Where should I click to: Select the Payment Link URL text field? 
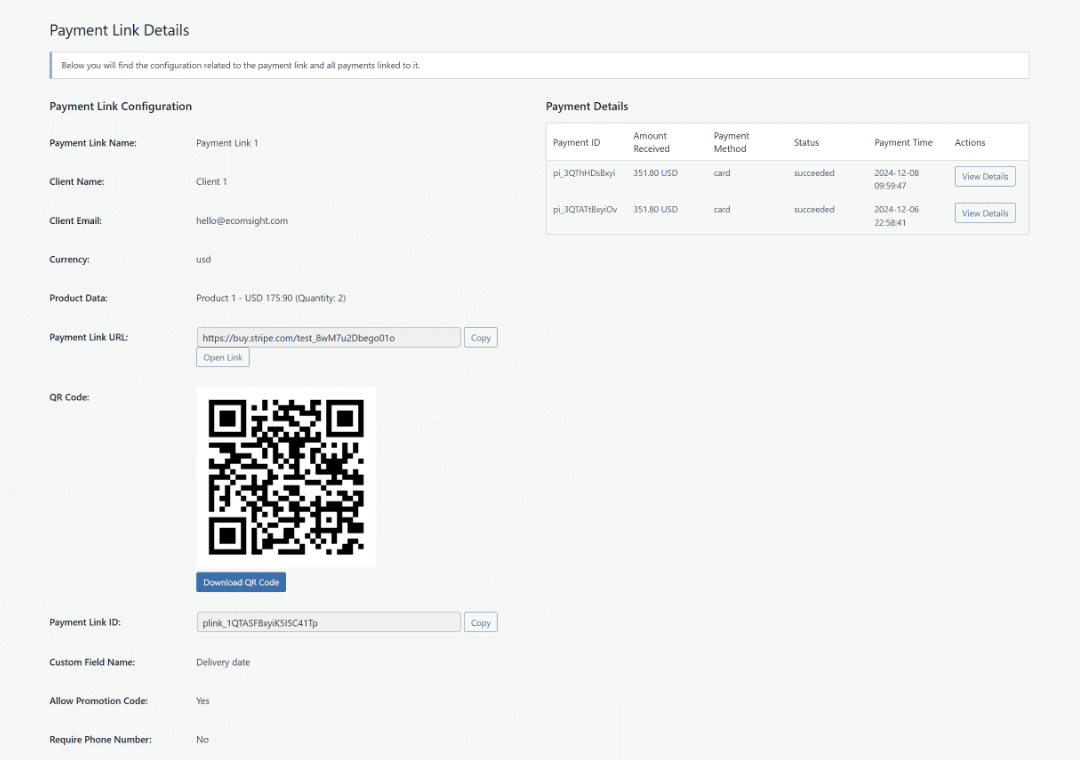(x=328, y=337)
